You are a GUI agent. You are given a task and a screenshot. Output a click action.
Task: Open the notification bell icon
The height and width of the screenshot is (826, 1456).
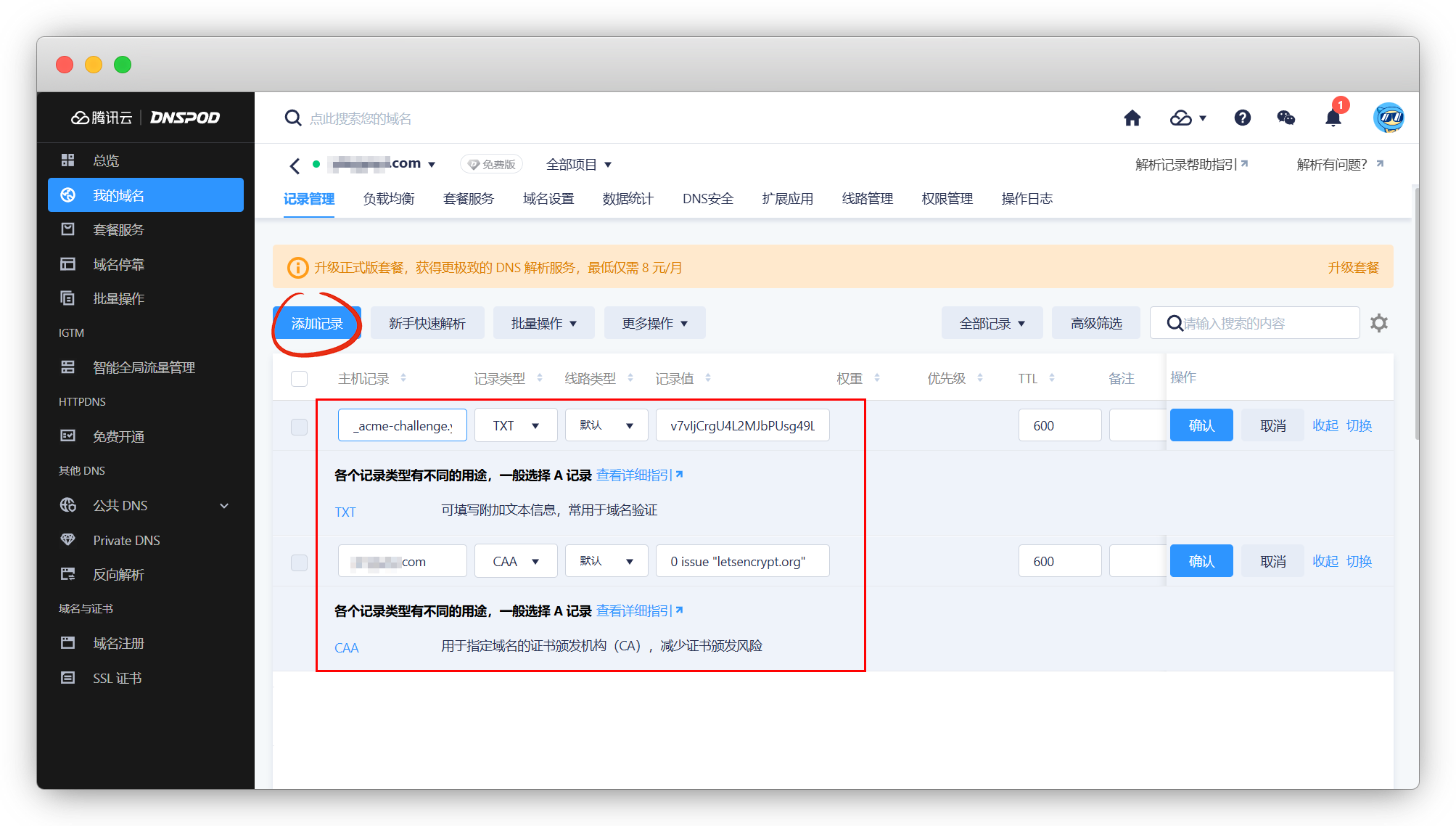[1333, 118]
